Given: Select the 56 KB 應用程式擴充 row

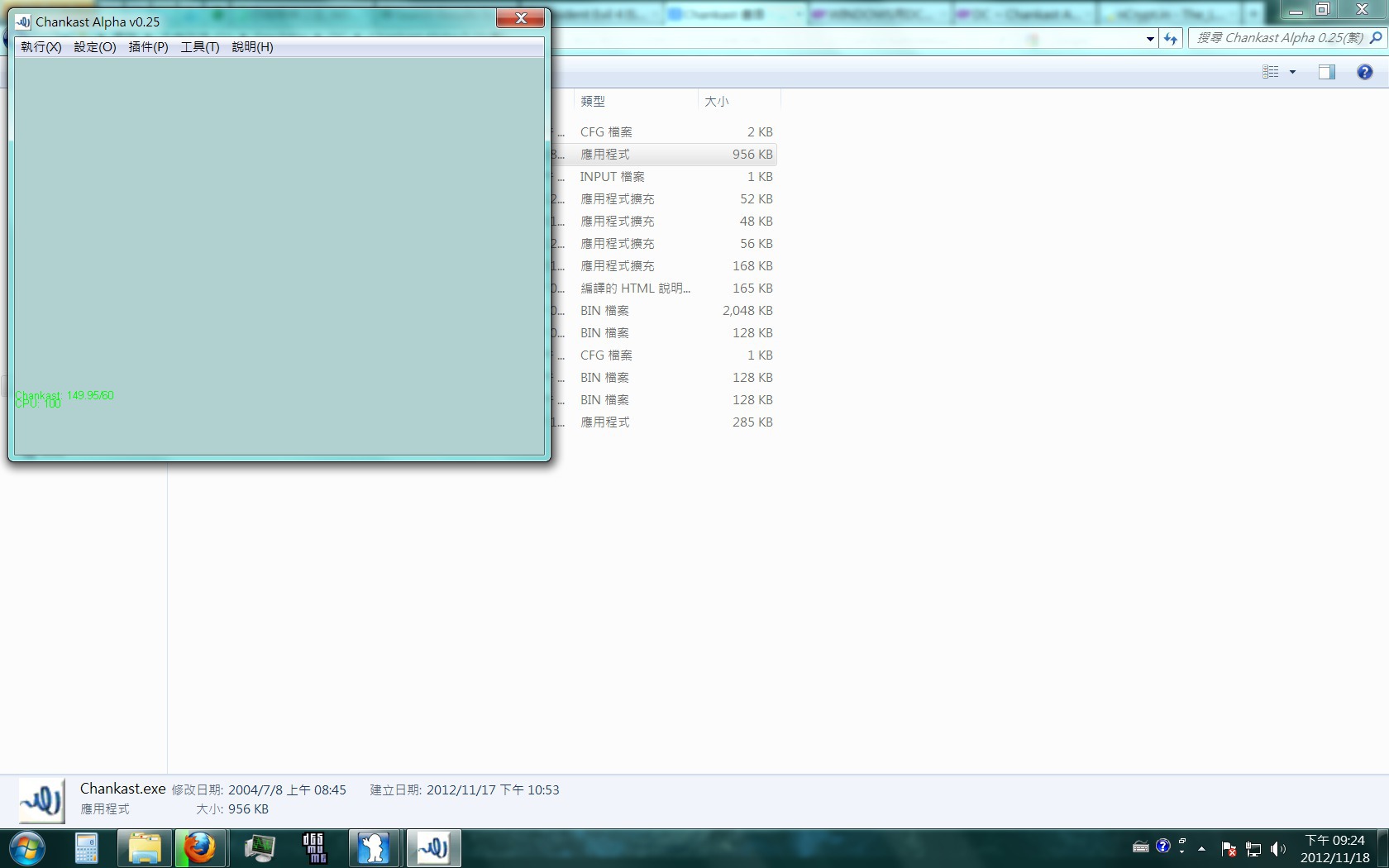Looking at the screenshot, I should tap(665, 244).
